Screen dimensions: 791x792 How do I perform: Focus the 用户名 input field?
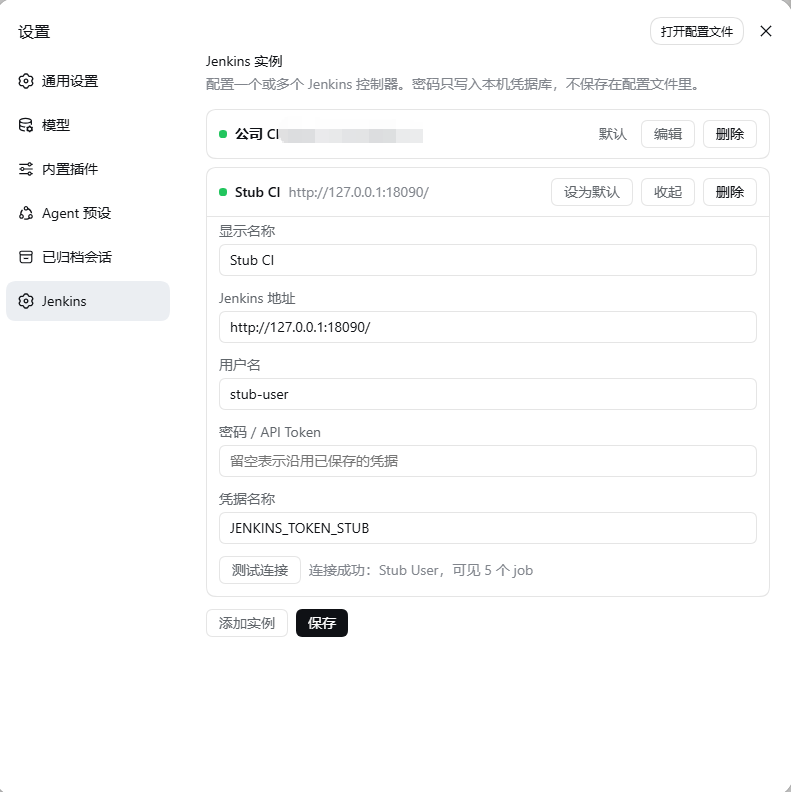(487, 394)
